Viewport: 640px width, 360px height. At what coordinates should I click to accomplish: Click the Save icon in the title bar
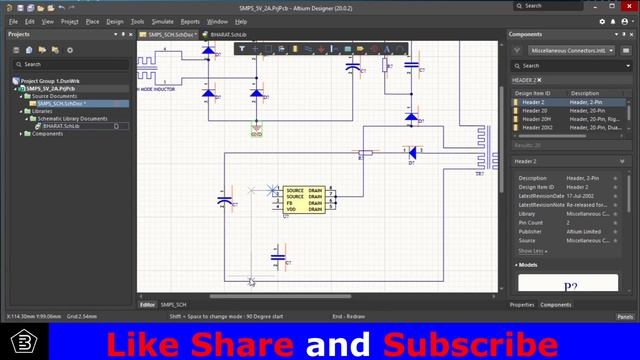click(x=20, y=8)
